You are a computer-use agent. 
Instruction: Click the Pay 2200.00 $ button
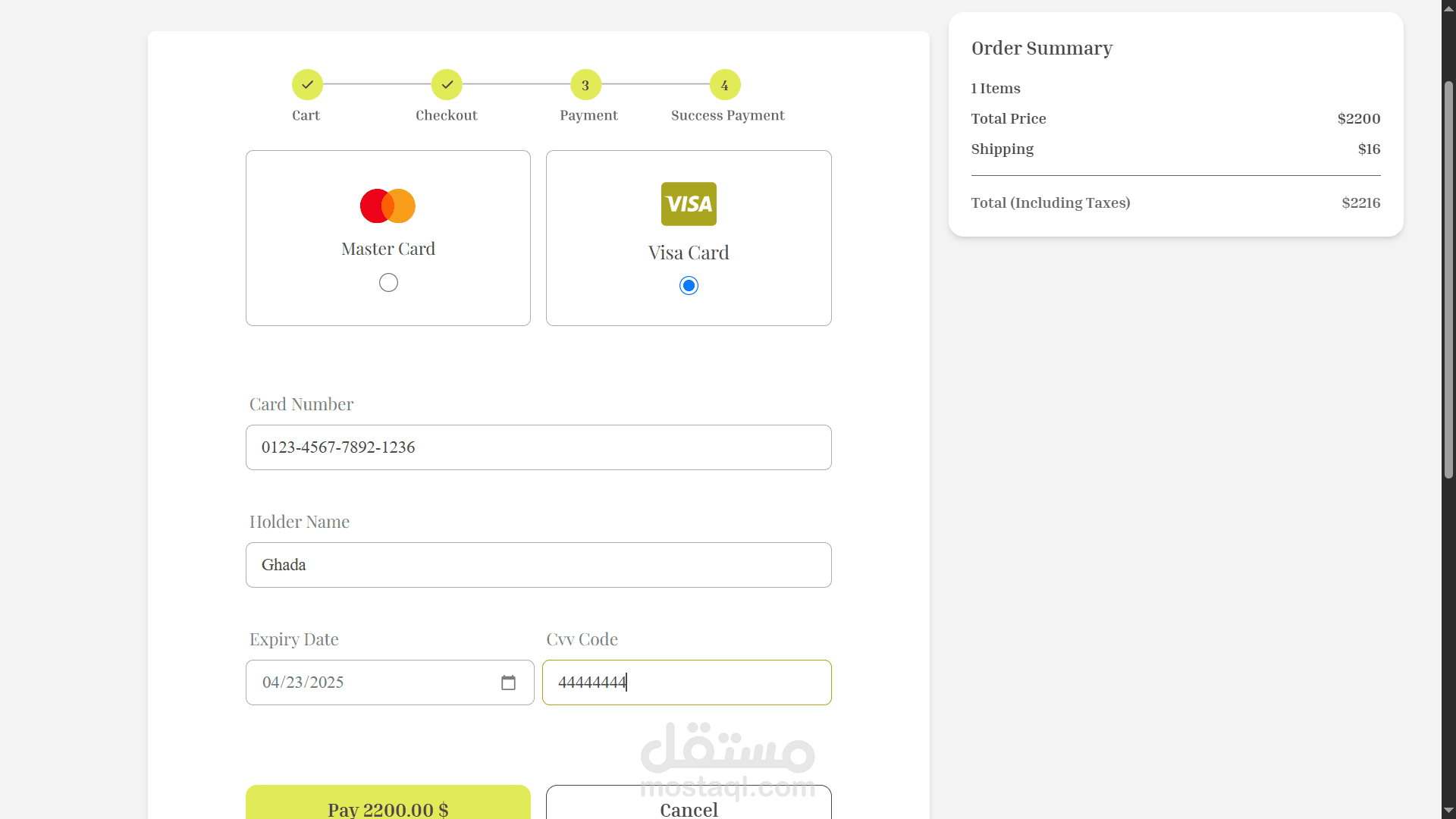tap(388, 805)
